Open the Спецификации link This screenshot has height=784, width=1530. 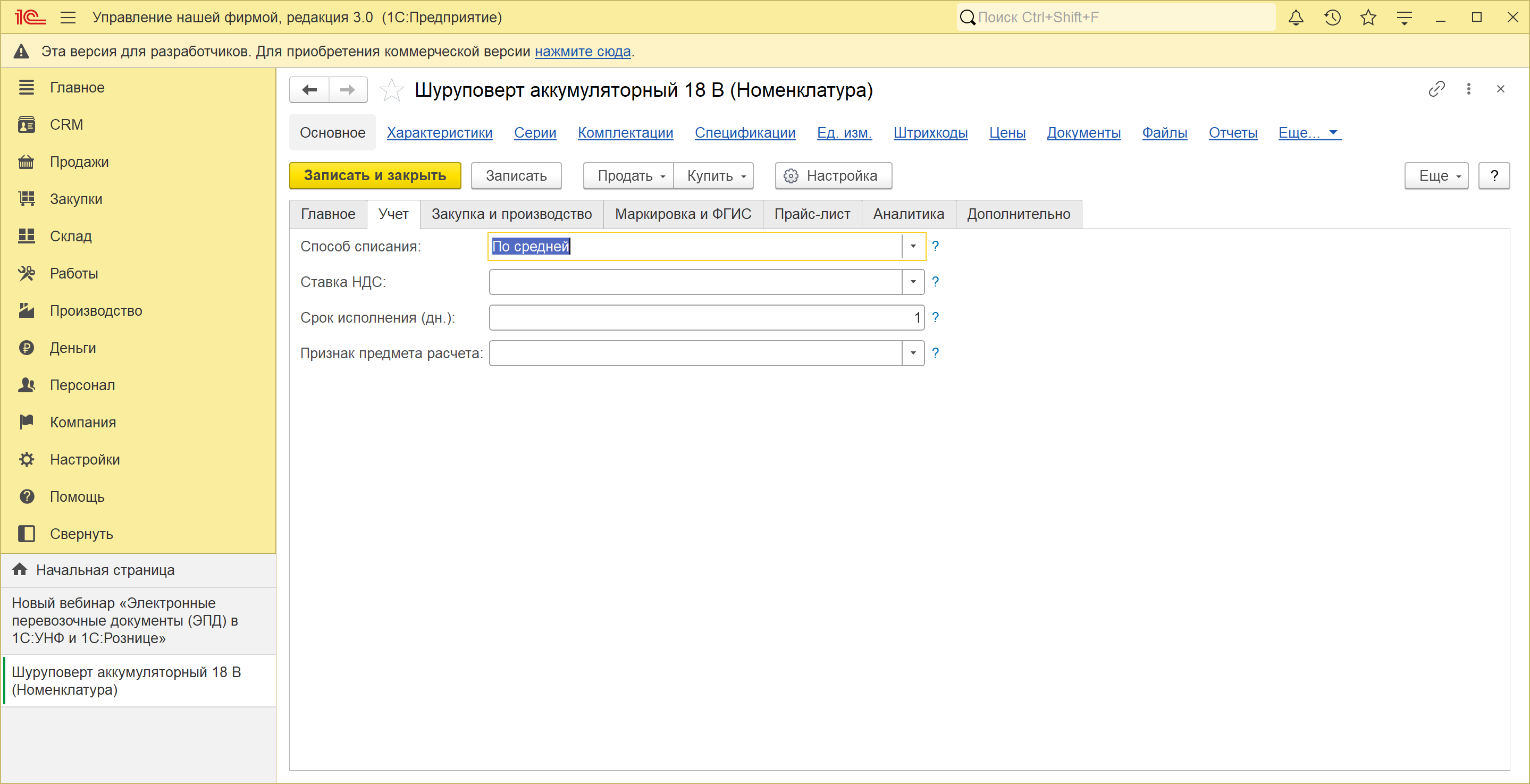[745, 133]
